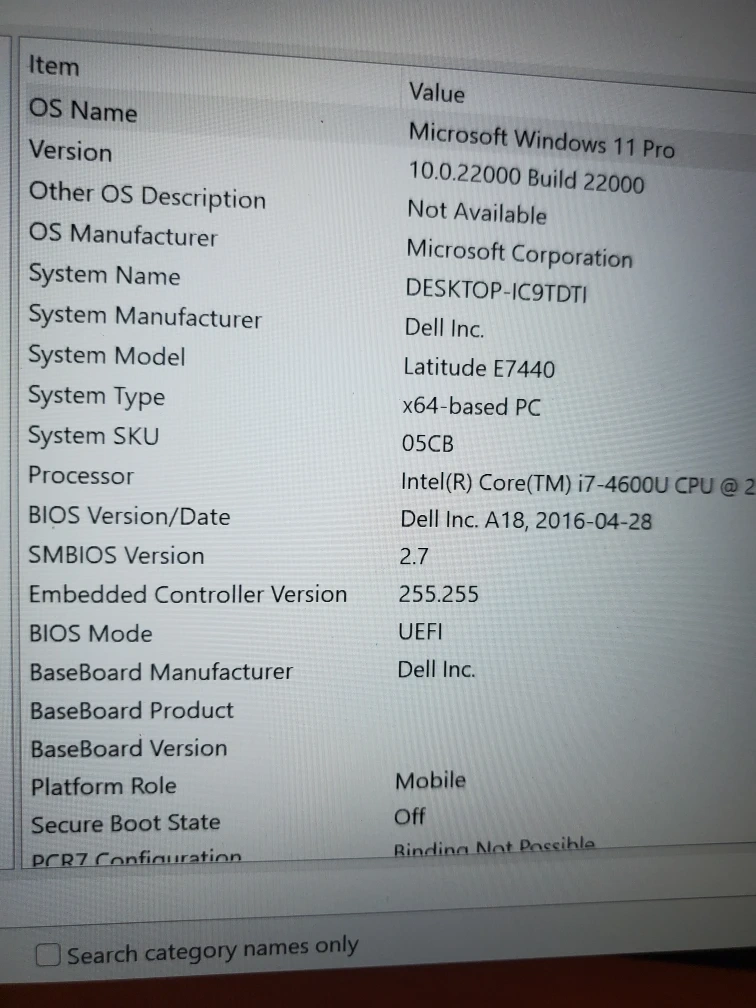Enable the 'Search category names only' checkbox
The width and height of the screenshot is (756, 1008).
pyautogui.click(x=49, y=955)
